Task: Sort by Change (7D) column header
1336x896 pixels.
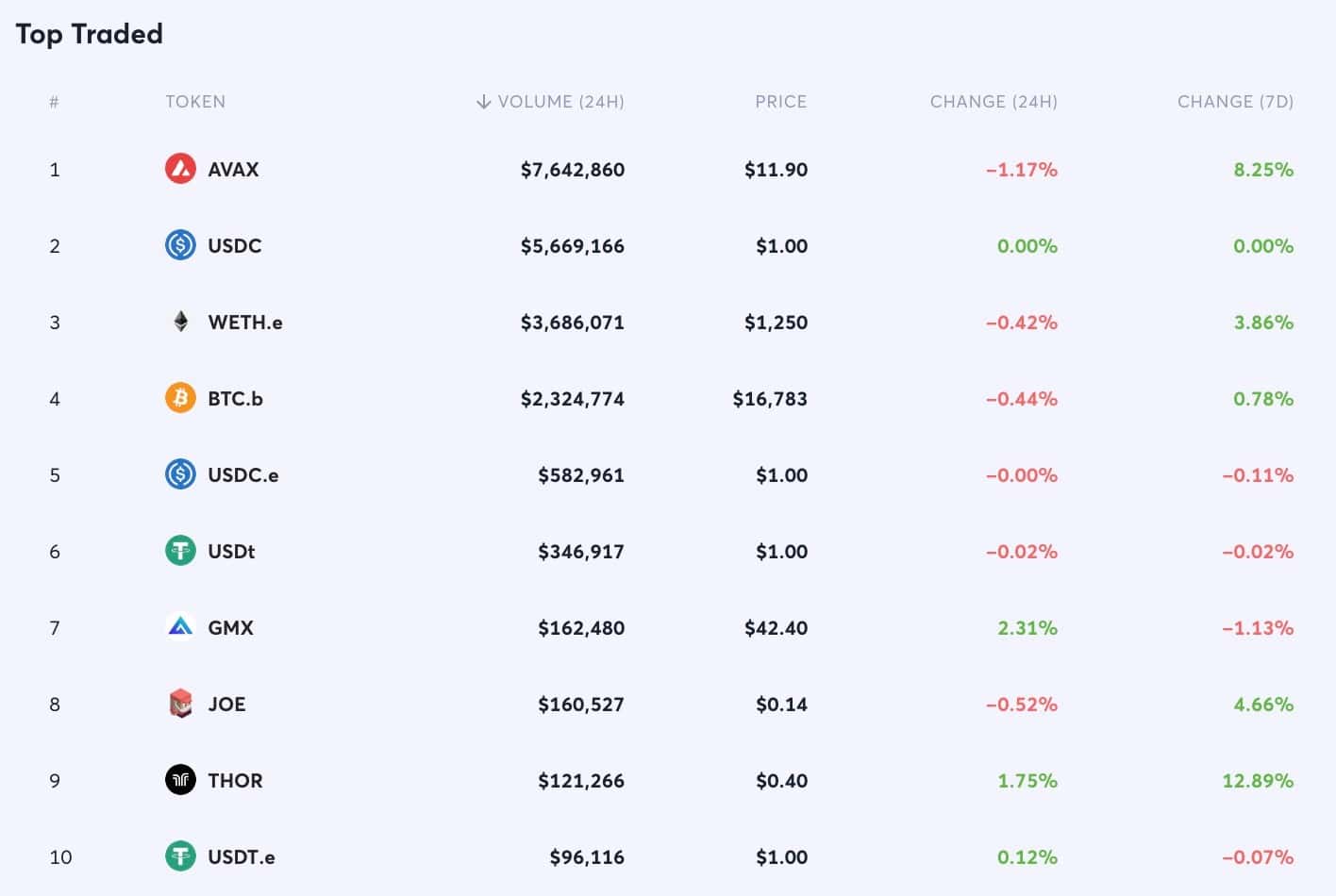Action: pyautogui.click(x=1235, y=102)
